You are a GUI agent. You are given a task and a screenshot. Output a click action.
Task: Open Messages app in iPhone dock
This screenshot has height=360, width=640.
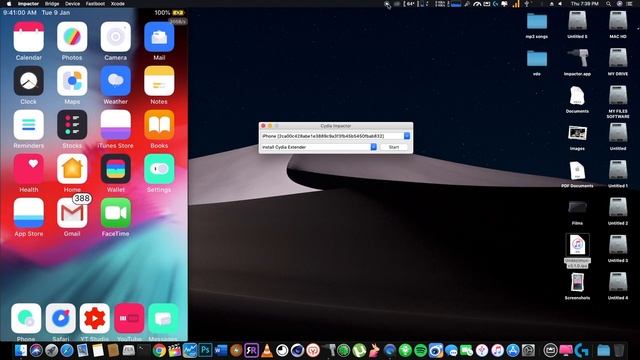[163, 318]
